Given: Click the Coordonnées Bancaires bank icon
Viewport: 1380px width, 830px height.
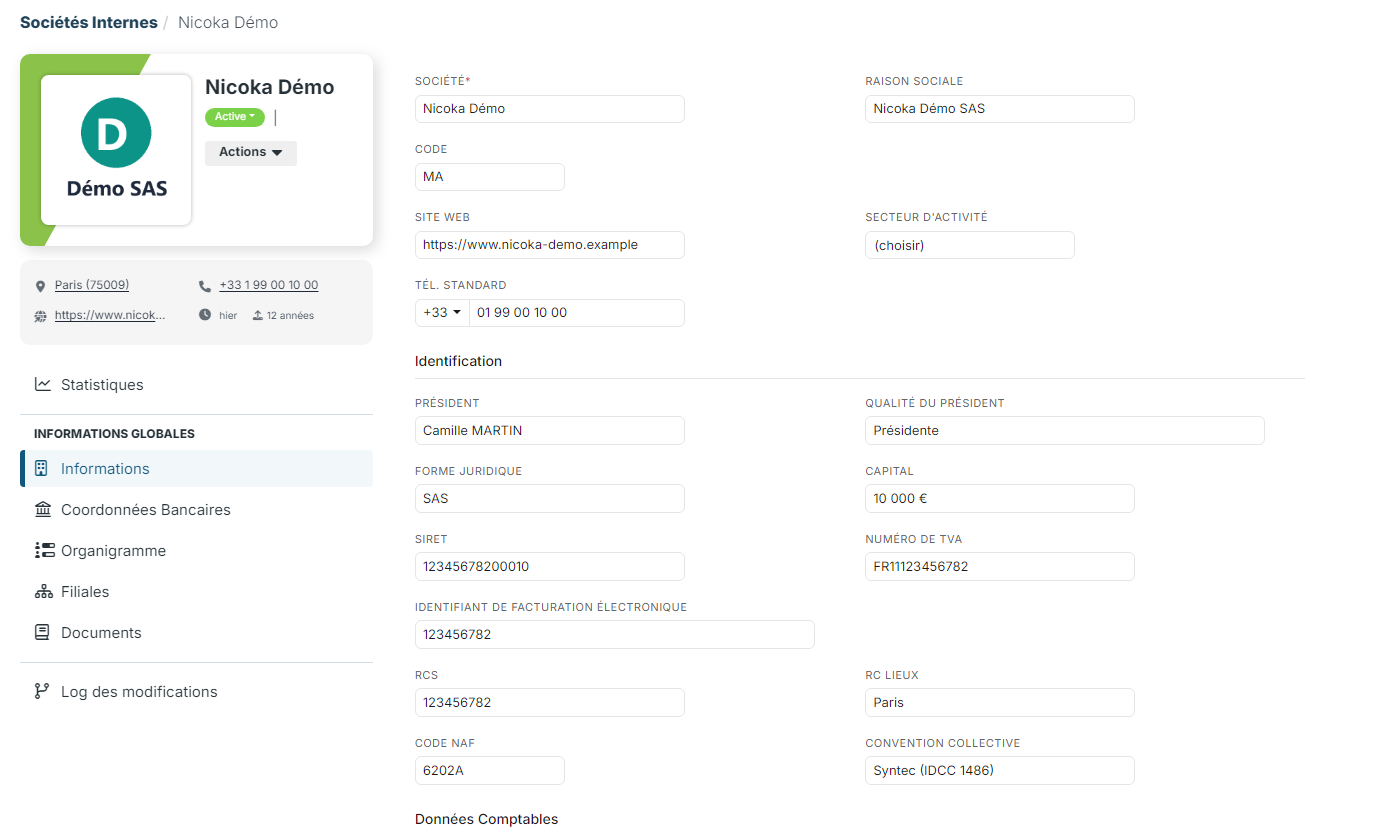Looking at the screenshot, I should pyautogui.click(x=43, y=509).
